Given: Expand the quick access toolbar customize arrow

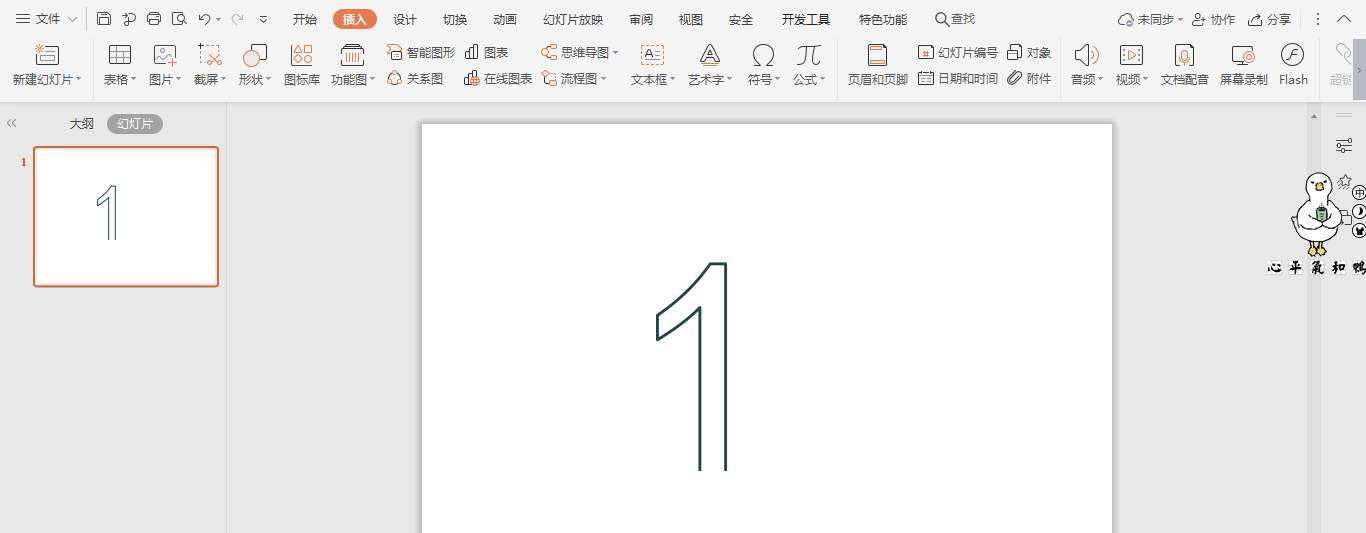Looking at the screenshot, I should pyautogui.click(x=263, y=19).
